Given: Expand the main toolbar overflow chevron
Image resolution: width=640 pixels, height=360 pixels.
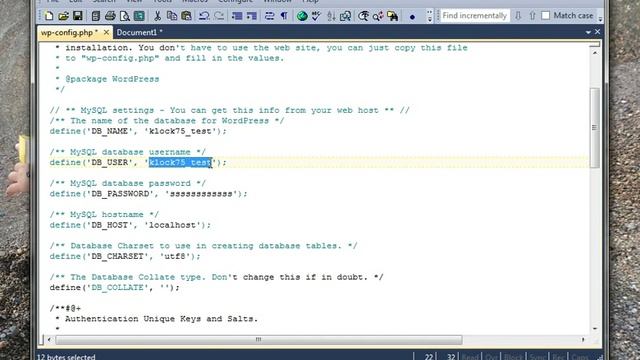Looking at the screenshot, I should [x=429, y=16].
